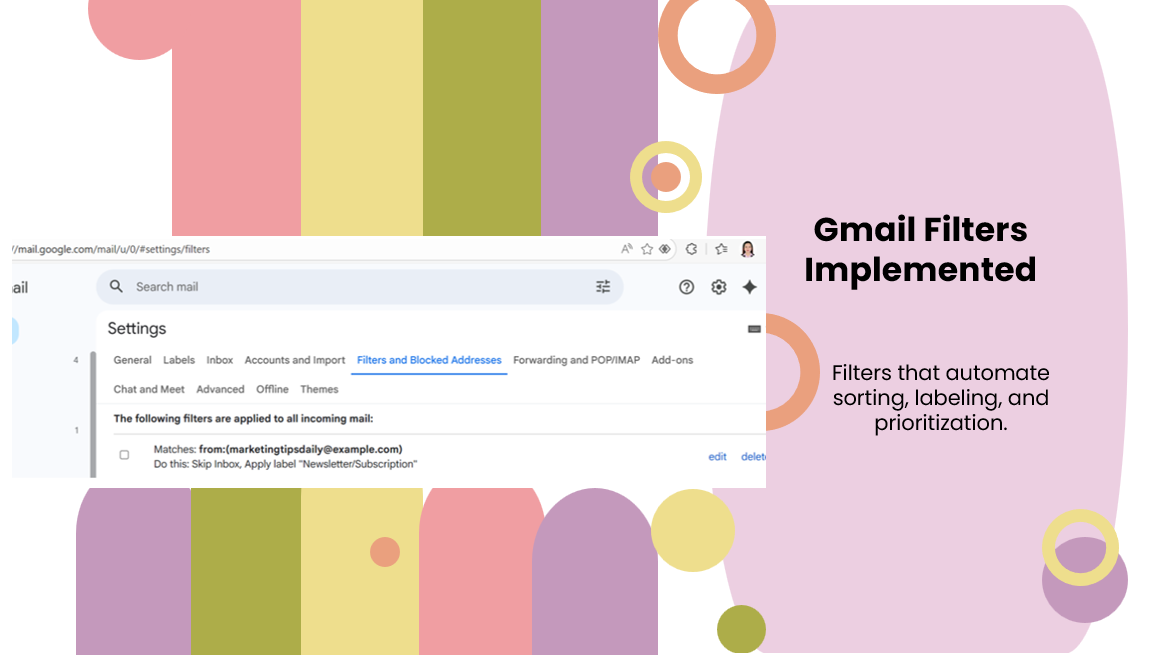Screen dimensions: 1149x655
Task: Click the 'Do this: Skip Inbox' action line
Action: click(x=285, y=464)
